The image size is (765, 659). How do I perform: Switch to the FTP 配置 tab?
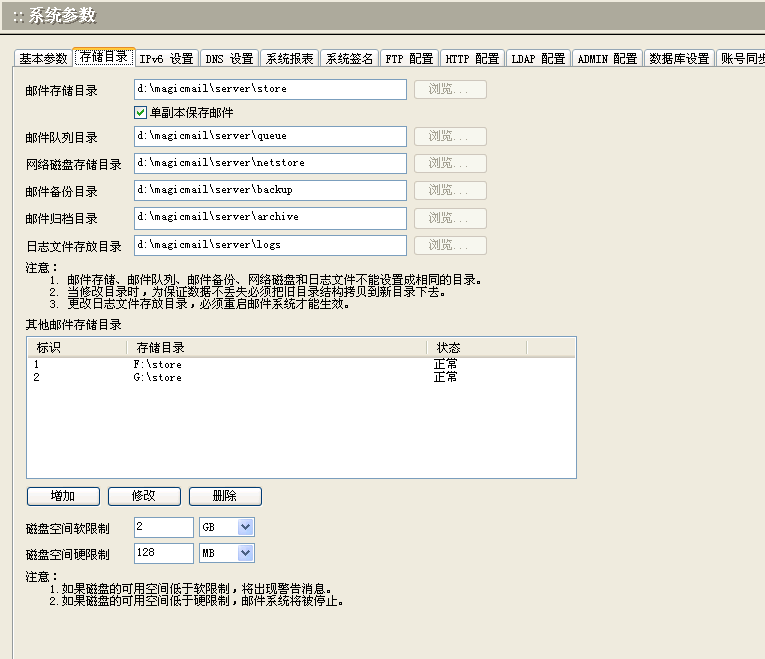click(409, 59)
